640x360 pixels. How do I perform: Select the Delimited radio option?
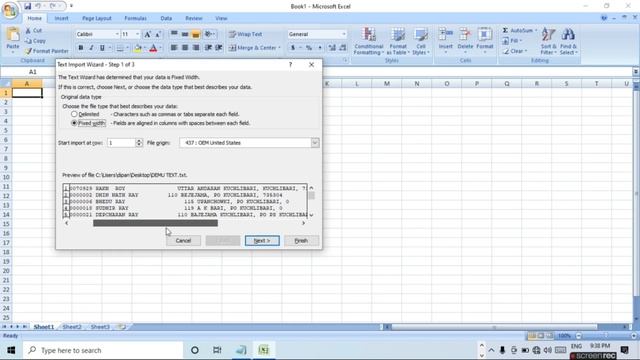click(74, 114)
